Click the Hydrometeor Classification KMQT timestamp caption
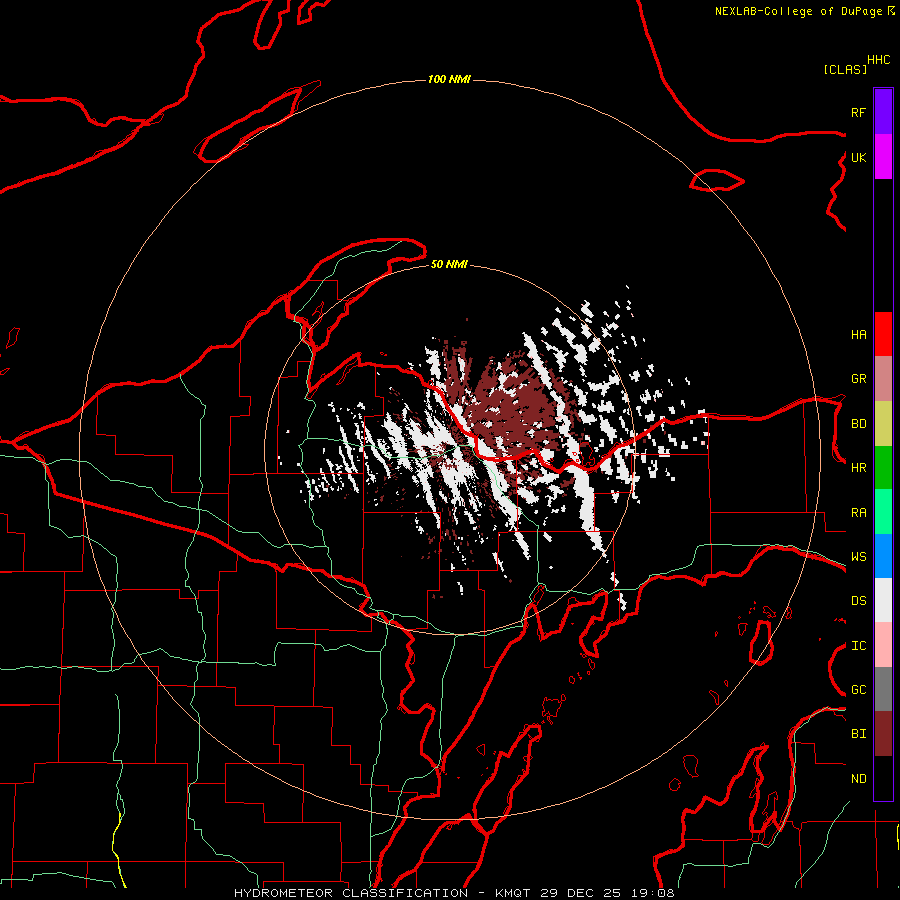This screenshot has height=900, width=900. (455, 893)
